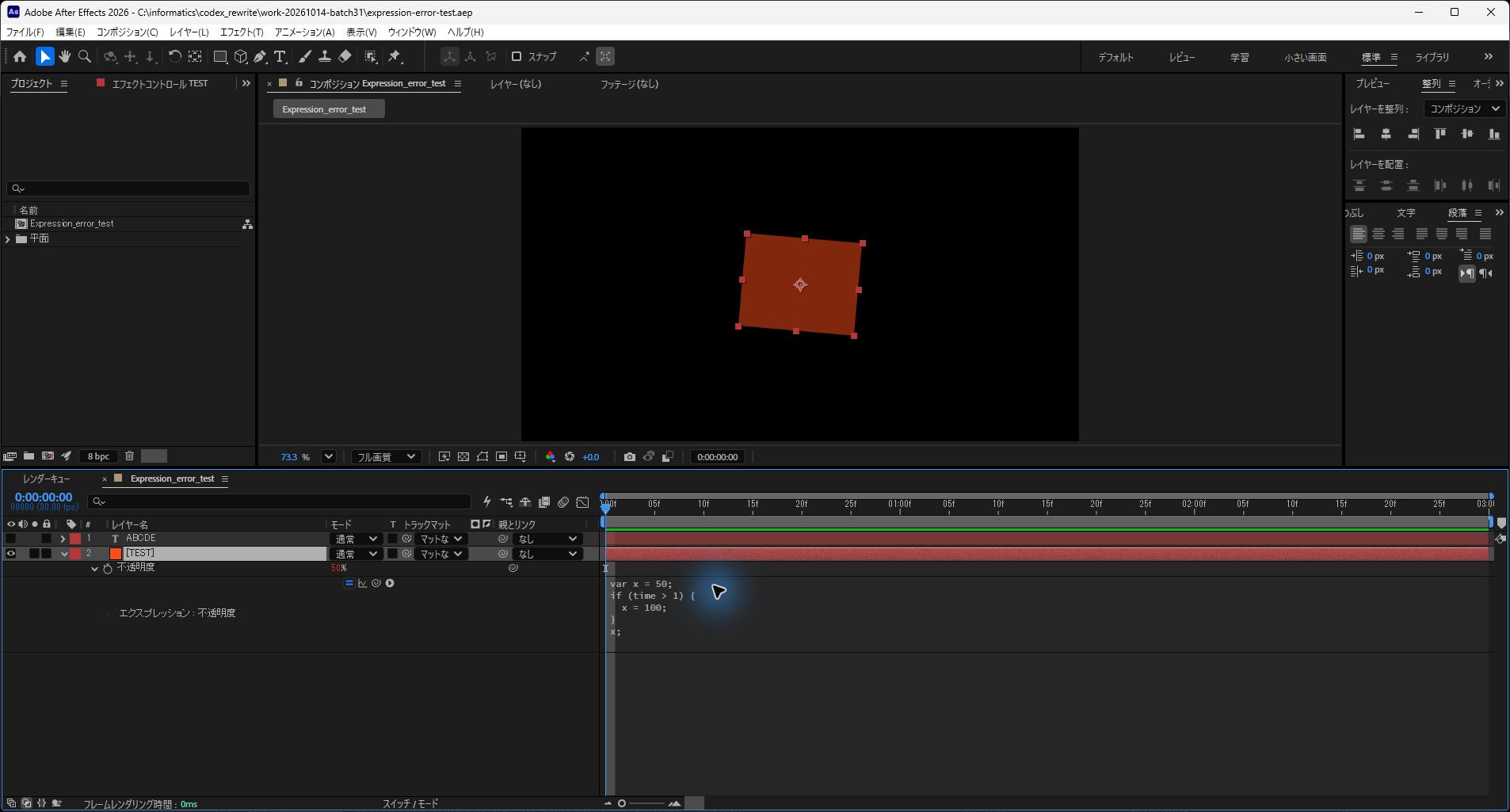Switch to the プレビュー panel tab

[1372, 83]
